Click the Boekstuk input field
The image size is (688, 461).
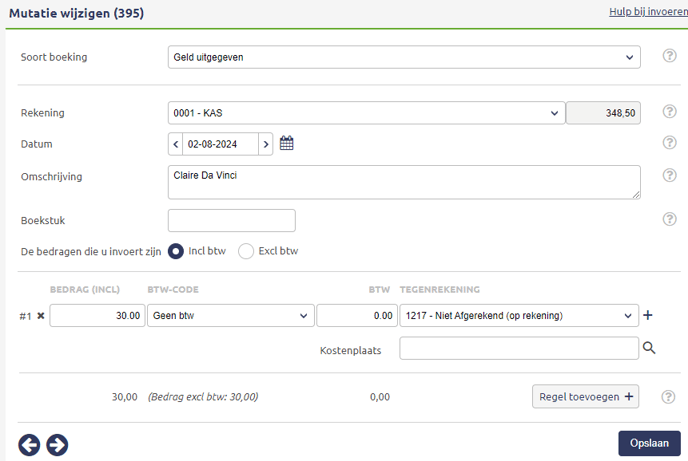[x=232, y=220]
